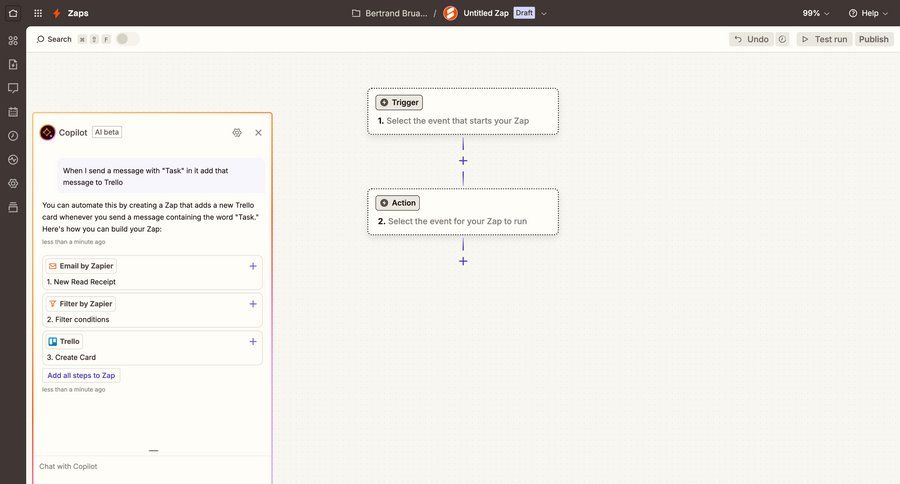
Task: Click the Draft status badge
Action: click(x=524, y=13)
